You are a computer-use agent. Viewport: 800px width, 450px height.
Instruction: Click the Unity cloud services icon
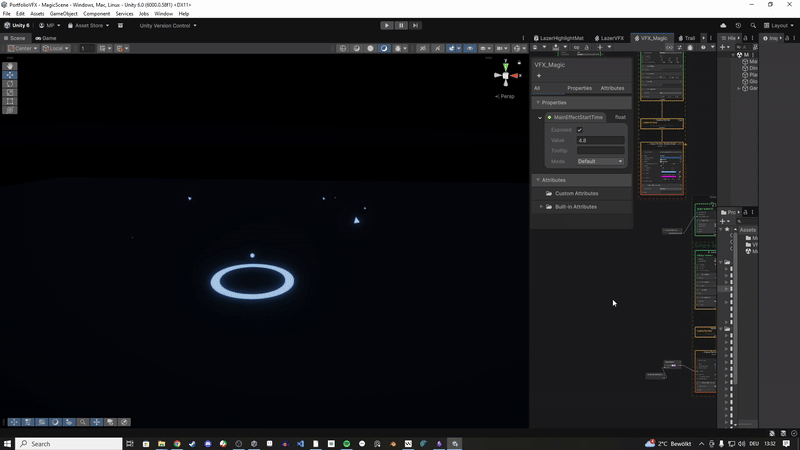721,25
